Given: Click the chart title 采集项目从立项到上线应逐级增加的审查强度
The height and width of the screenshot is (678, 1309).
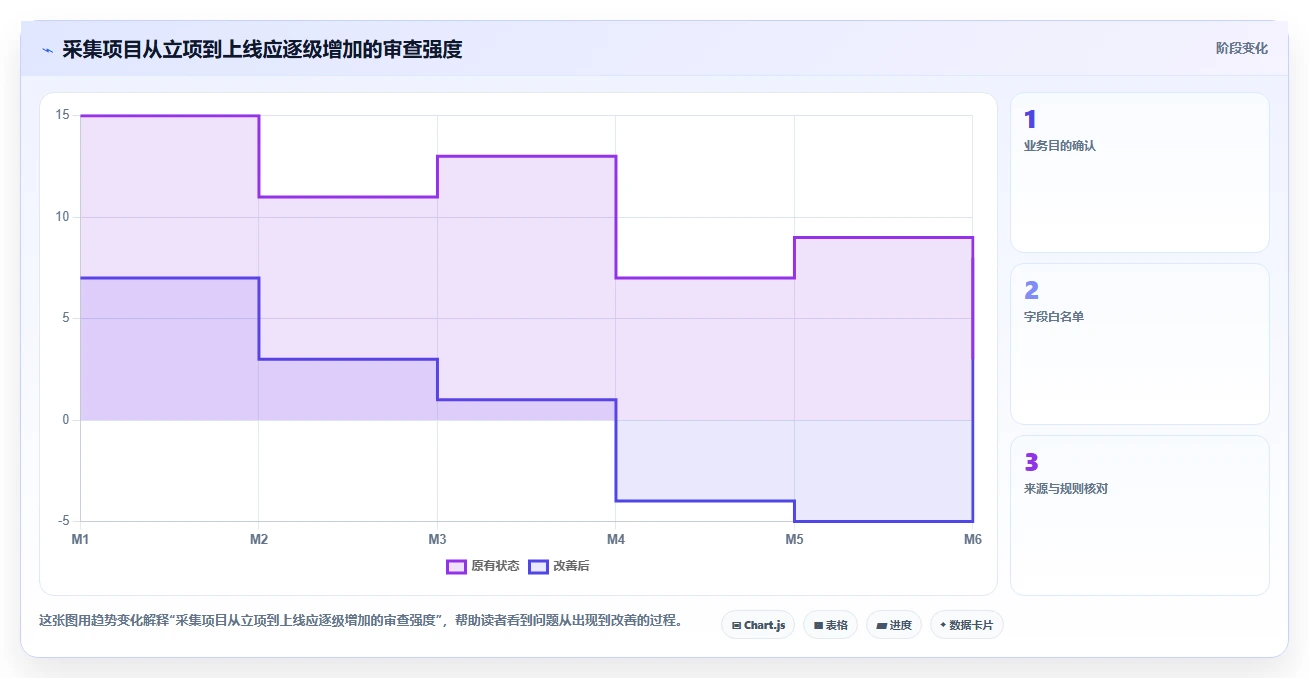Looking at the screenshot, I should (x=262, y=49).
